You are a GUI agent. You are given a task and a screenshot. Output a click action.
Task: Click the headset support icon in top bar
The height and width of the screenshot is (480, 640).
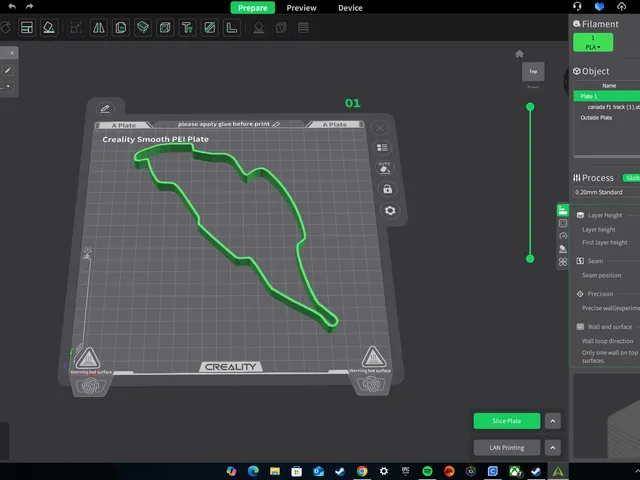(577, 7)
